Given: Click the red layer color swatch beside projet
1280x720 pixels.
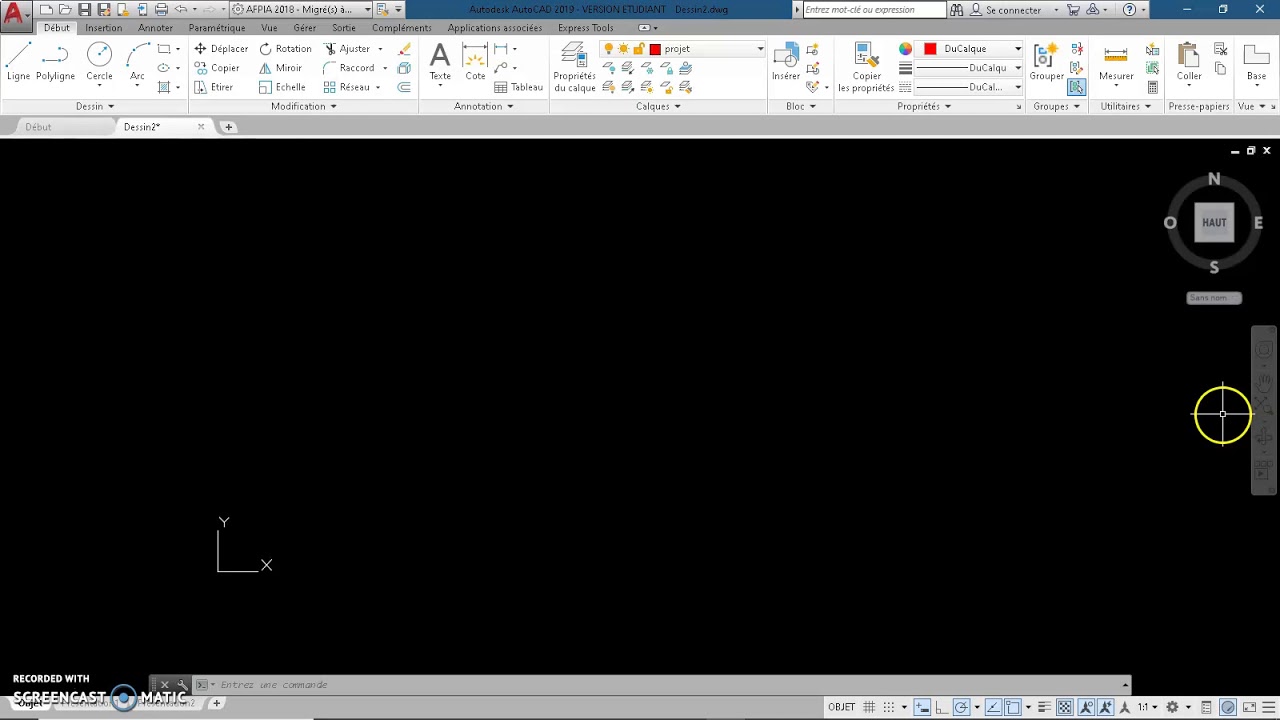Looking at the screenshot, I should [655, 49].
